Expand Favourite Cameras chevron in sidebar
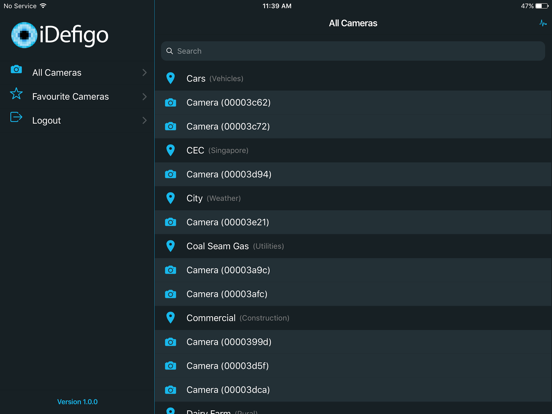This screenshot has height=414, width=552. coord(144,96)
